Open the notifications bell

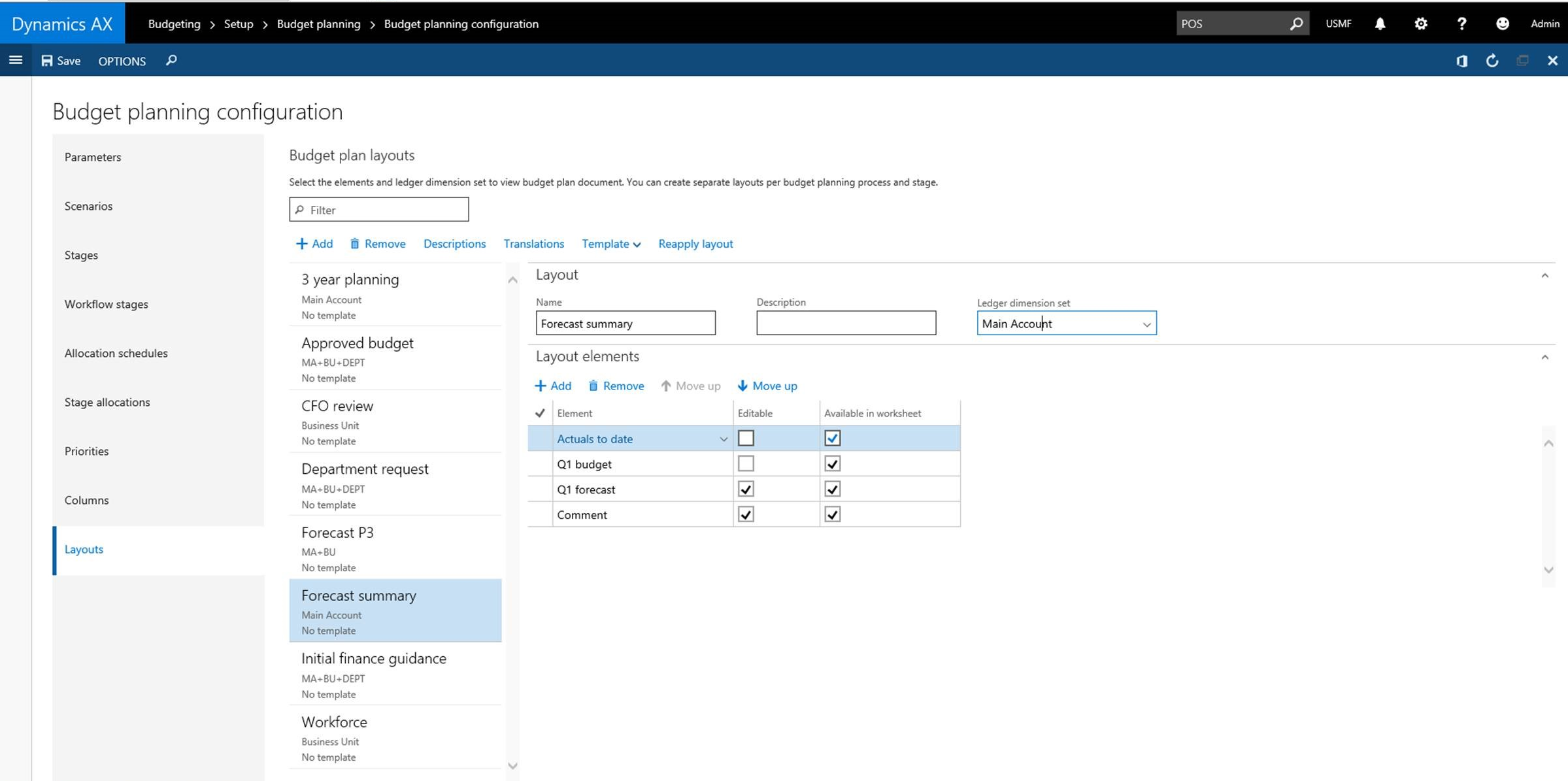tap(1380, 24)
